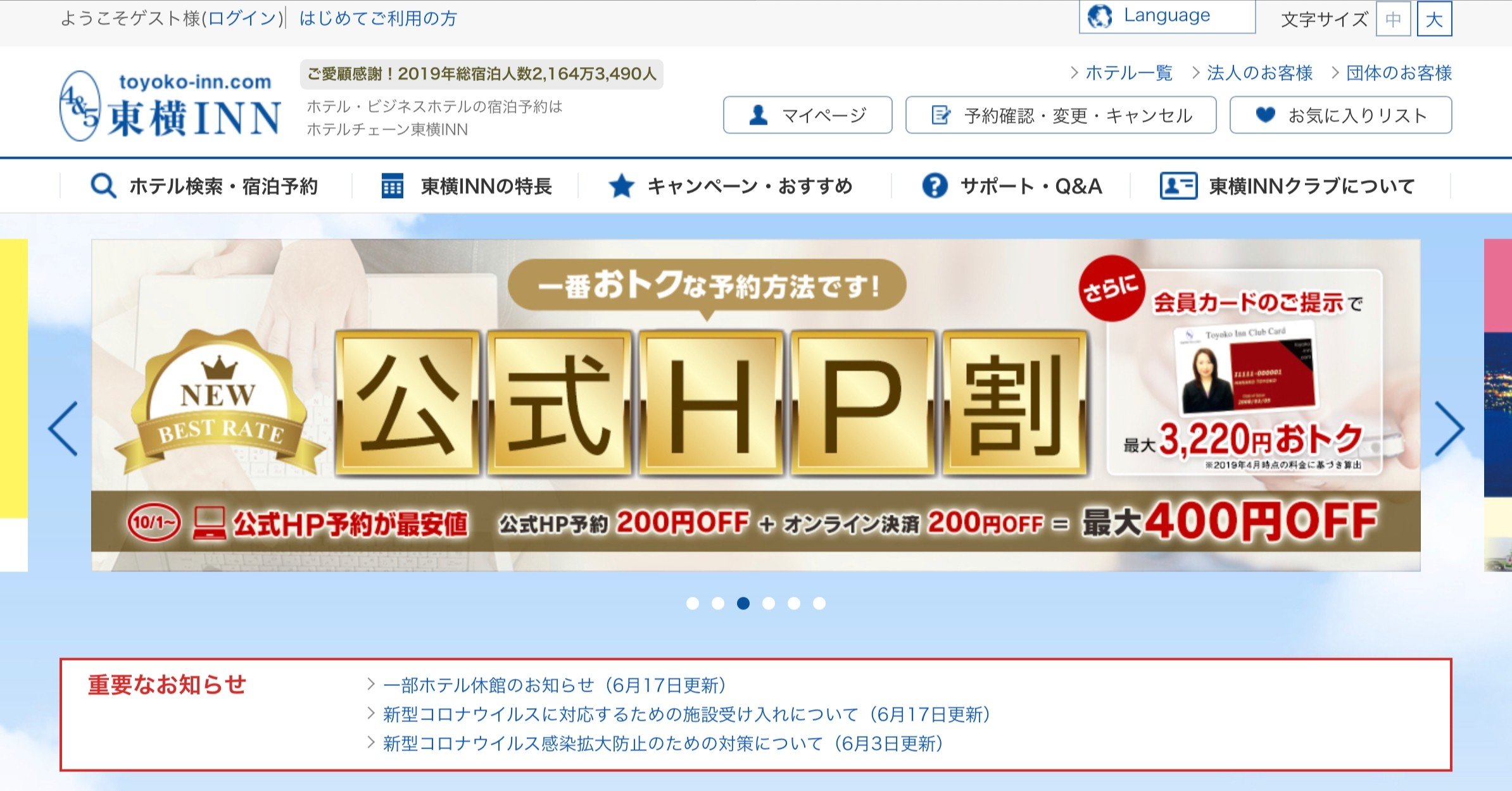Click the 重要なお知らせ heading
1512x791 pixels.
167,685
